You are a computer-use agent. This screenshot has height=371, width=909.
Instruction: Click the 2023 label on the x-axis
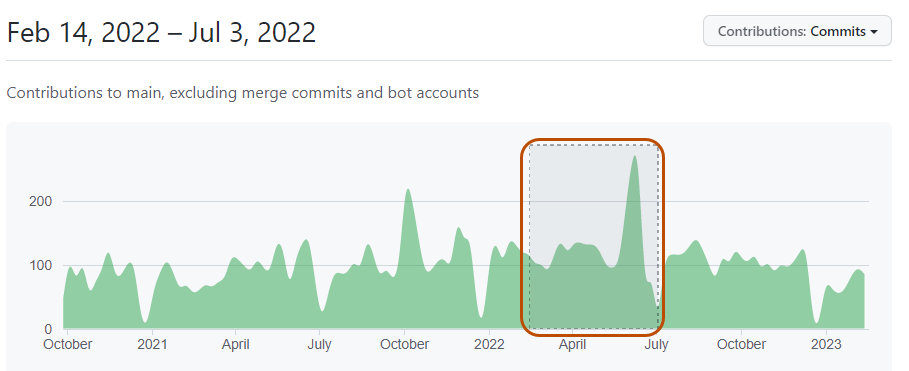[826, 344]
